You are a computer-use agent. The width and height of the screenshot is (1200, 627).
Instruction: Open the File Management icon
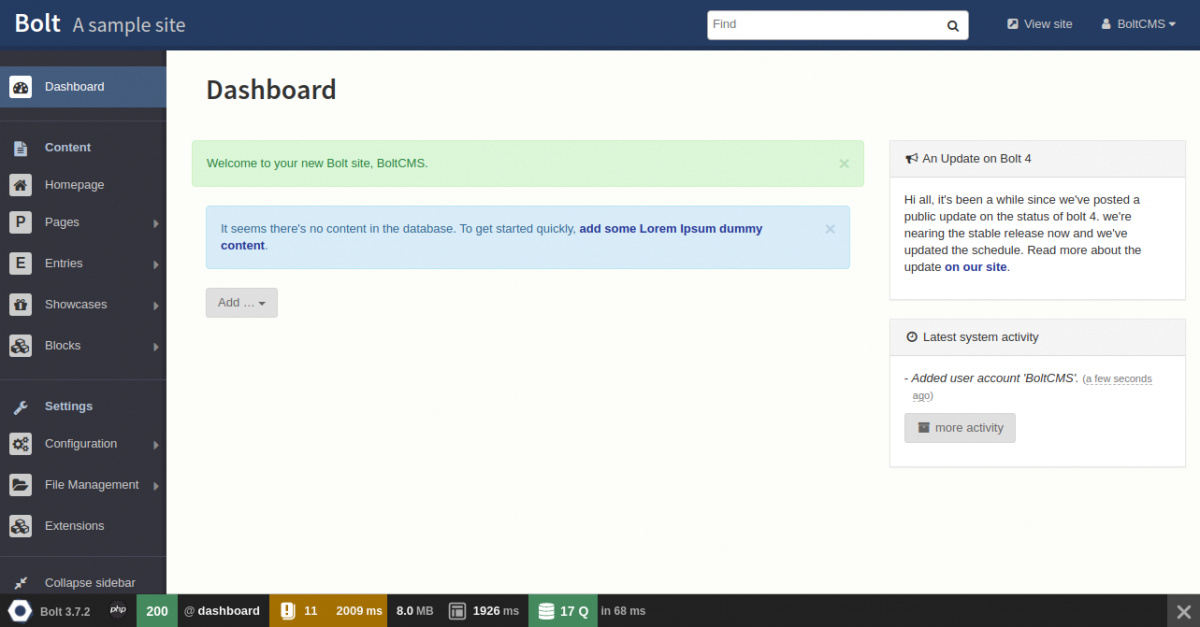pyautogui.click(x=21, y=485)
